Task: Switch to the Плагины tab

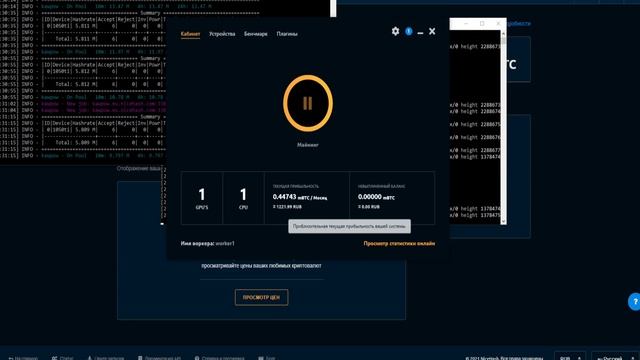Action: 287,34
